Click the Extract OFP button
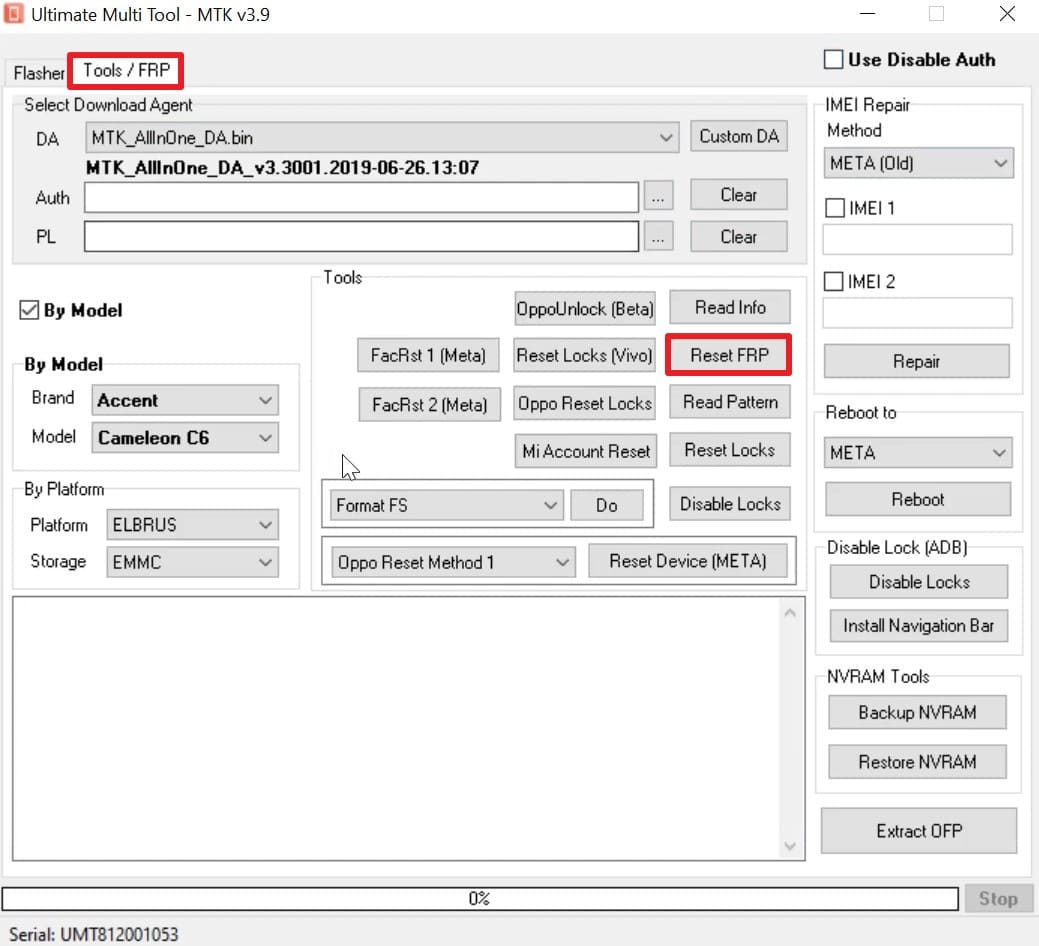Image resolution: width=1039 pixels, height=946 pixels. tap(918, 831)
